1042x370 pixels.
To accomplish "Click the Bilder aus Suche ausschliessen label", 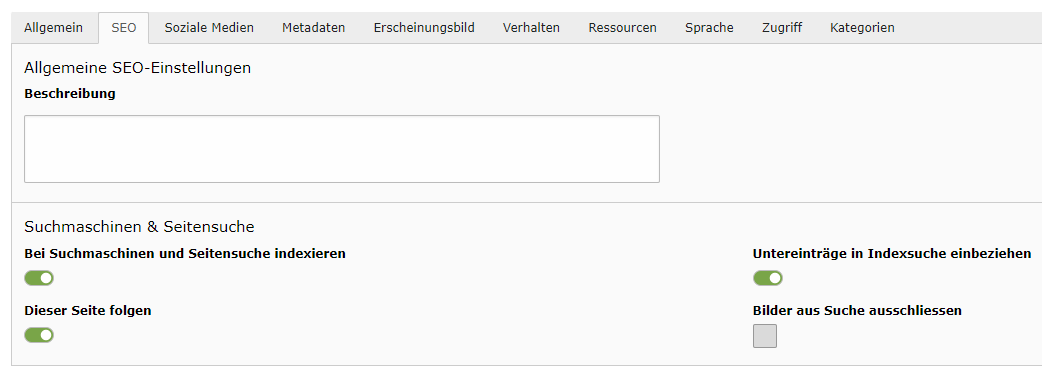I will tap(857, 310).
